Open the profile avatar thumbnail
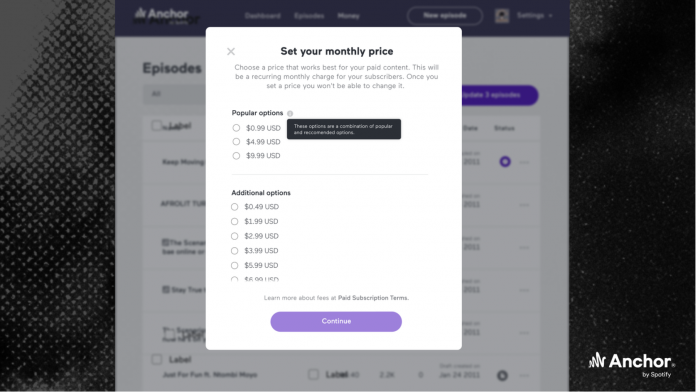The height and width of the screenshot is (392, 700). tap(502, 16)
